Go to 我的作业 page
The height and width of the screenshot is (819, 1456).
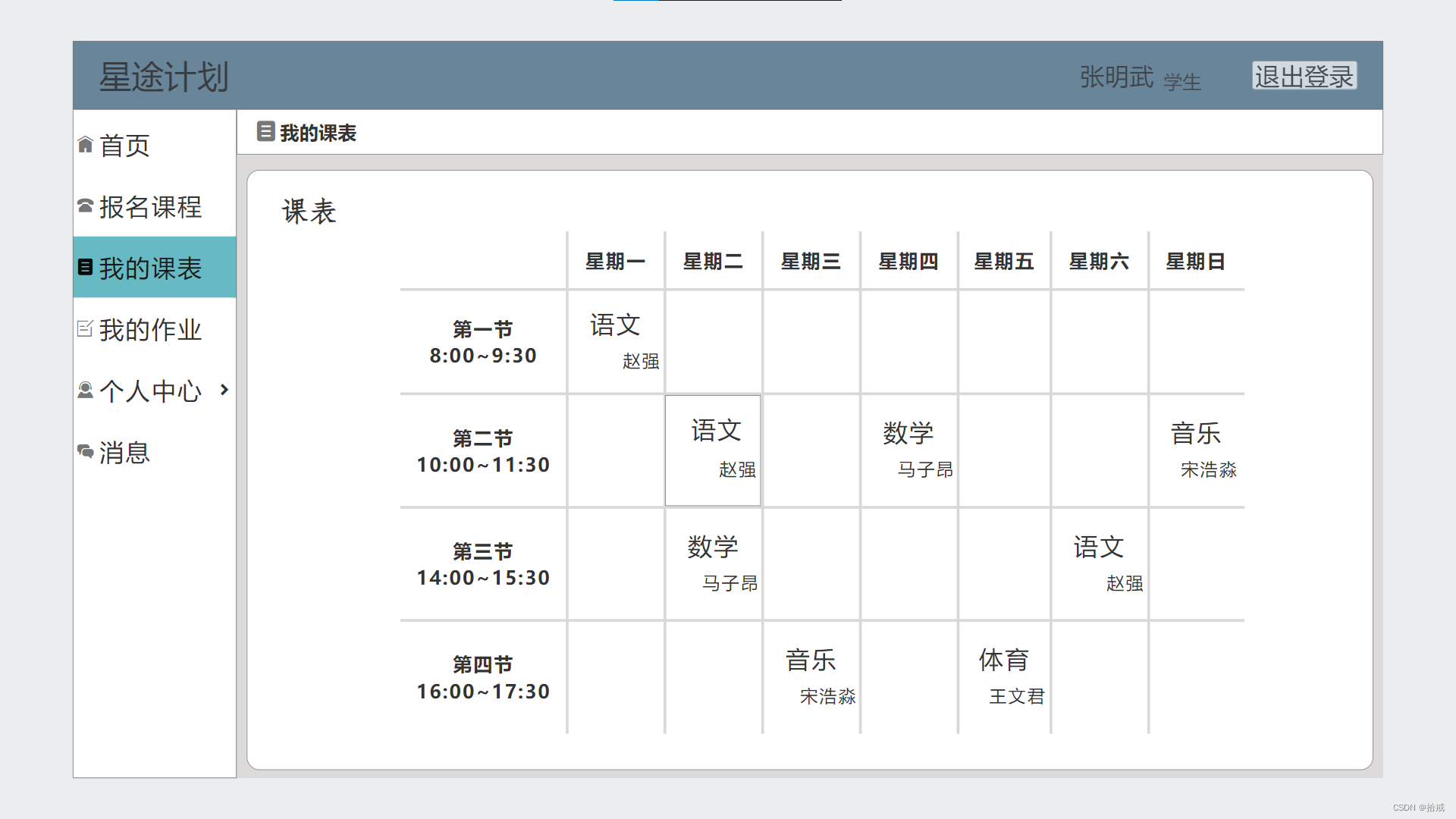click(150, 329)
